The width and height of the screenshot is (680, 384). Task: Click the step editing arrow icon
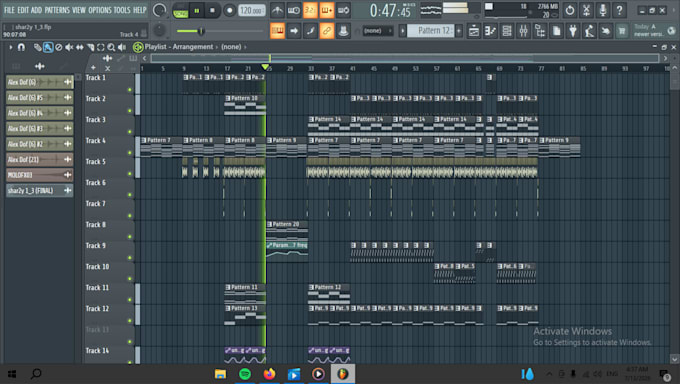coord(294,31)
